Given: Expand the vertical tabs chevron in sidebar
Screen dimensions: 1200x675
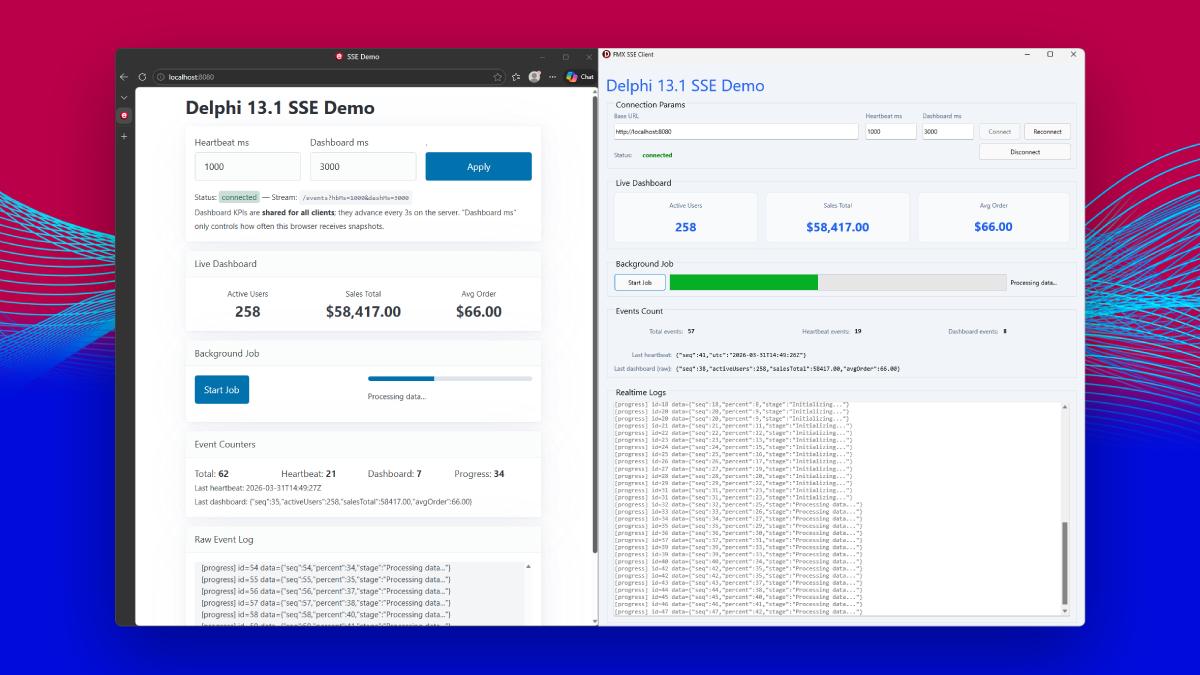Looking at the screenshot, I should tap(124, 97).
